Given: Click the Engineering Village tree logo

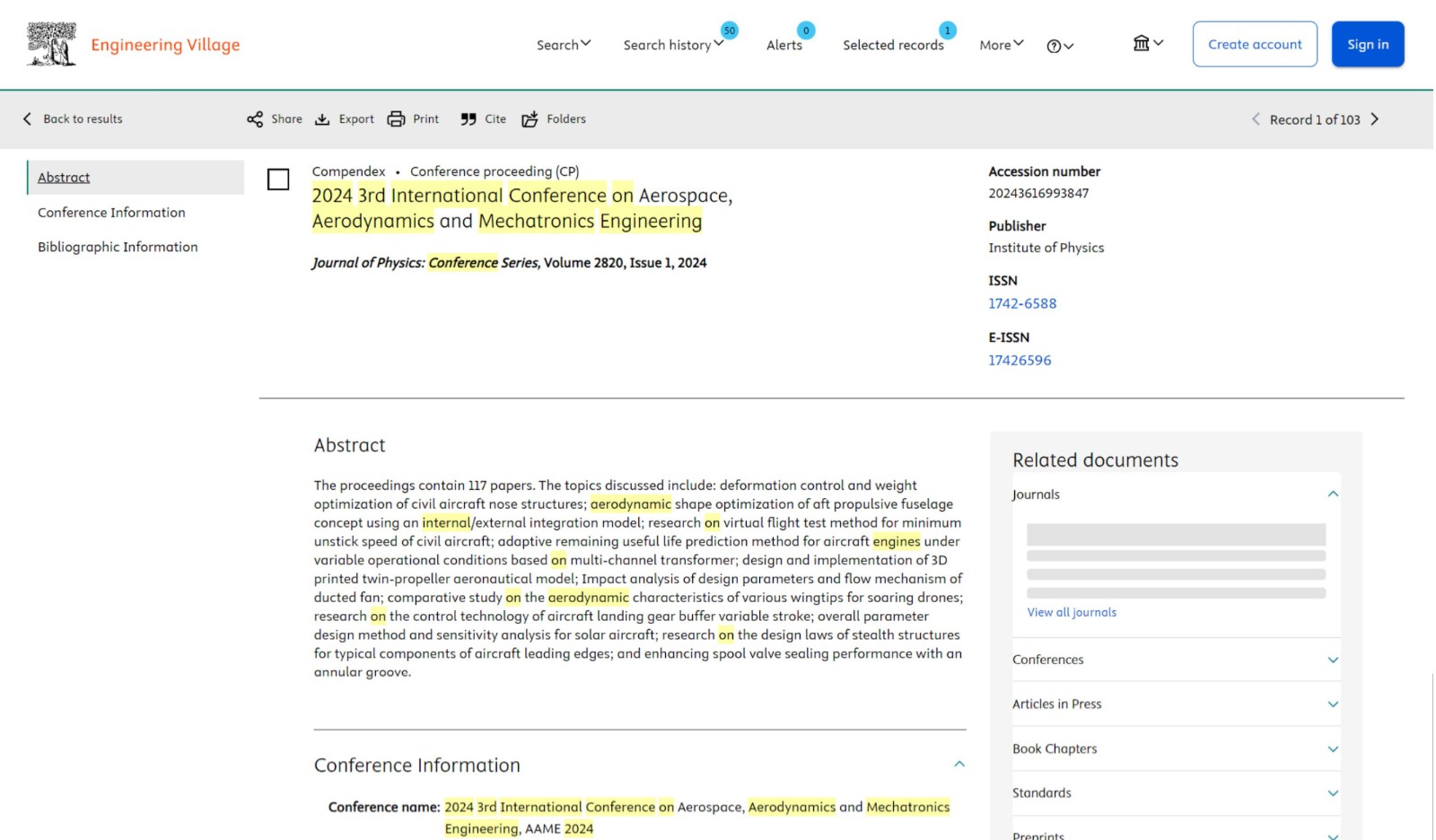Looking at the screenshot, I should point(52,45).
